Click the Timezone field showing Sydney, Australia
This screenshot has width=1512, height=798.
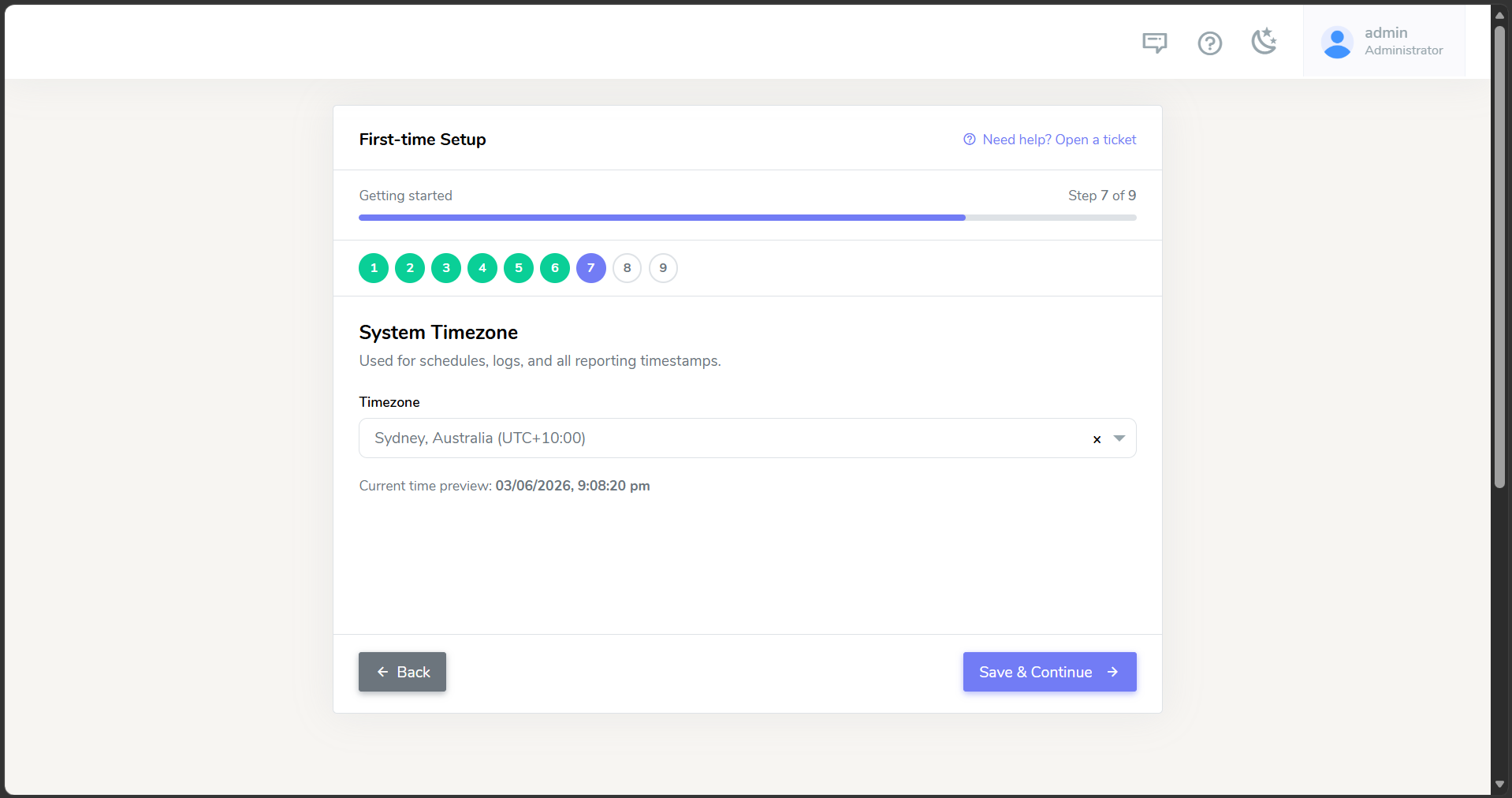pos(747,438)
